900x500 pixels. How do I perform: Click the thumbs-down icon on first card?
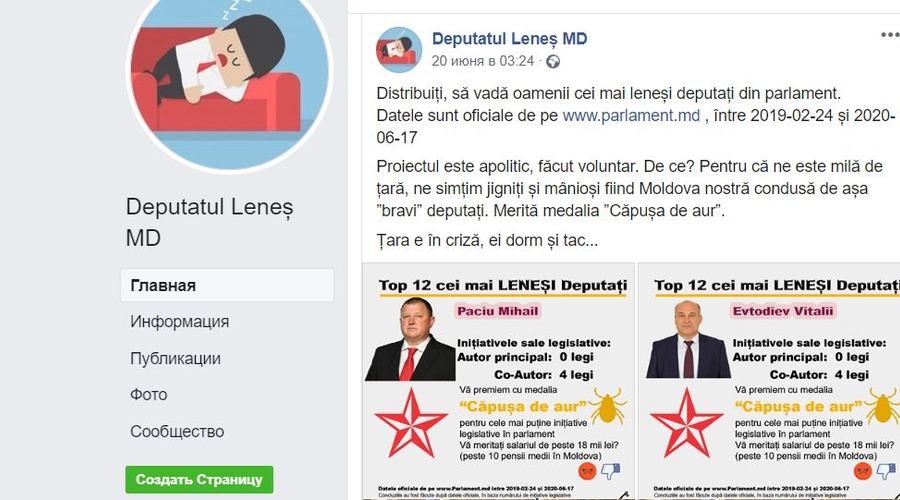(610, 471)
